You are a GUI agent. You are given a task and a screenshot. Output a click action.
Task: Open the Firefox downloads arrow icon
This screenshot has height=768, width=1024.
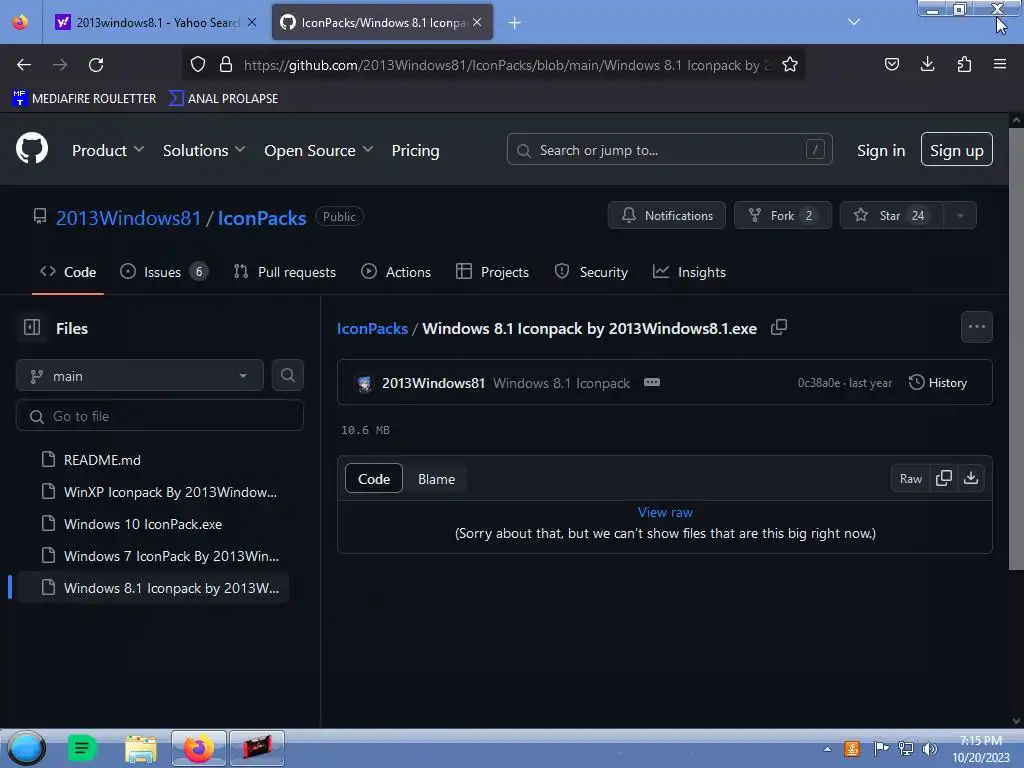point(927,64)
